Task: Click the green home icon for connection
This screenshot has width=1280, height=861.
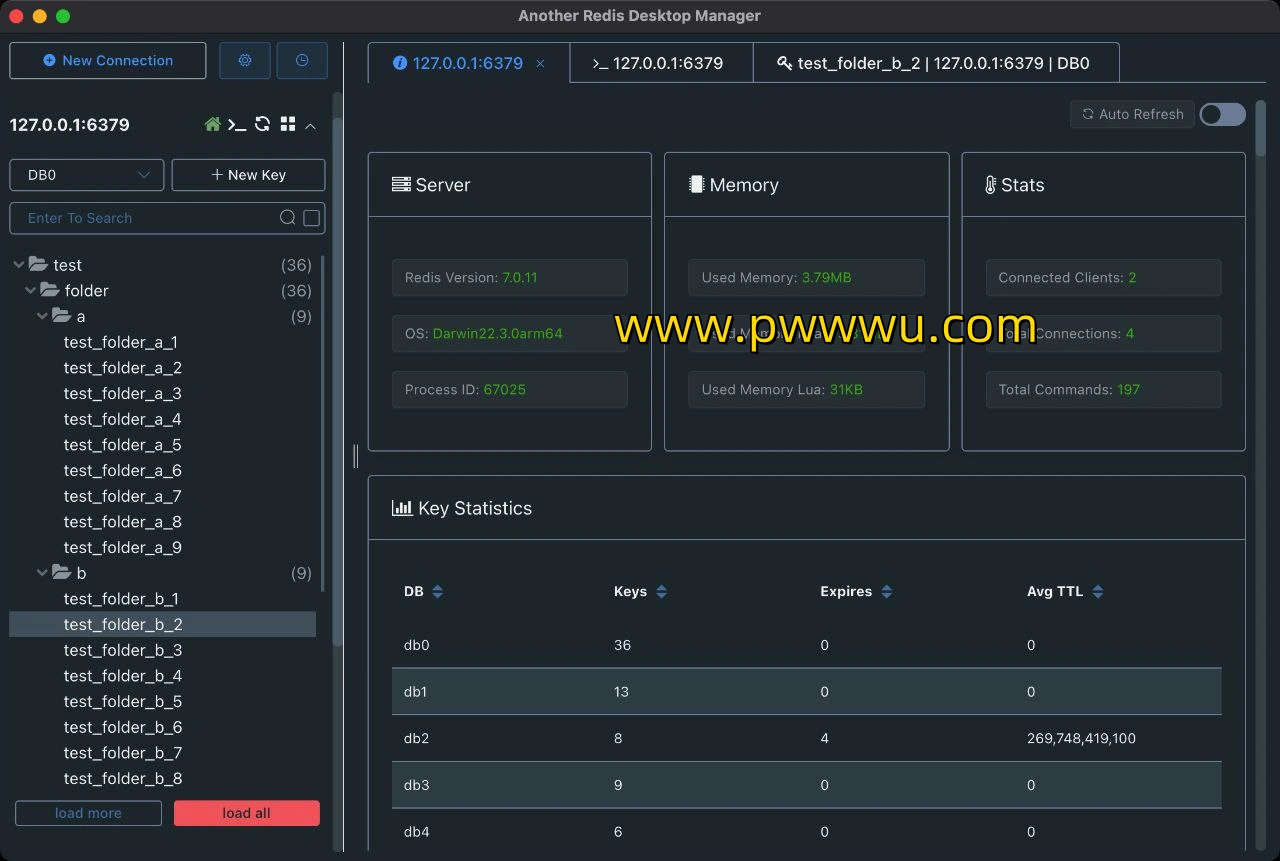Action: 212,124
